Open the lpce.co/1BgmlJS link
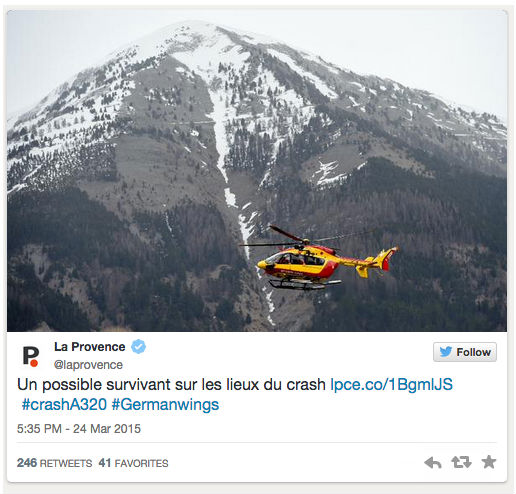The image size is (516, 494). click(391, 384)
